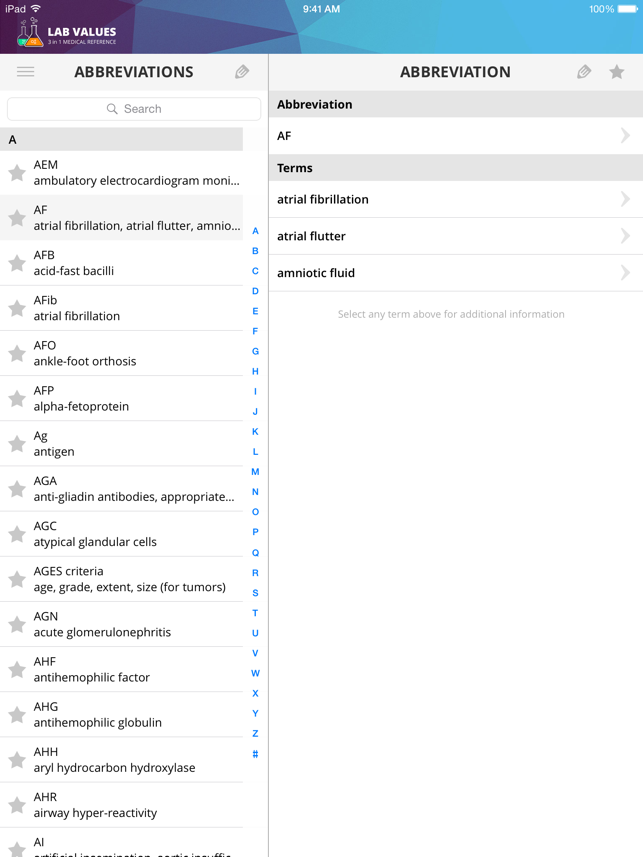Tap the edit pencil beside Abbreviations title

[x=242, y=72]
